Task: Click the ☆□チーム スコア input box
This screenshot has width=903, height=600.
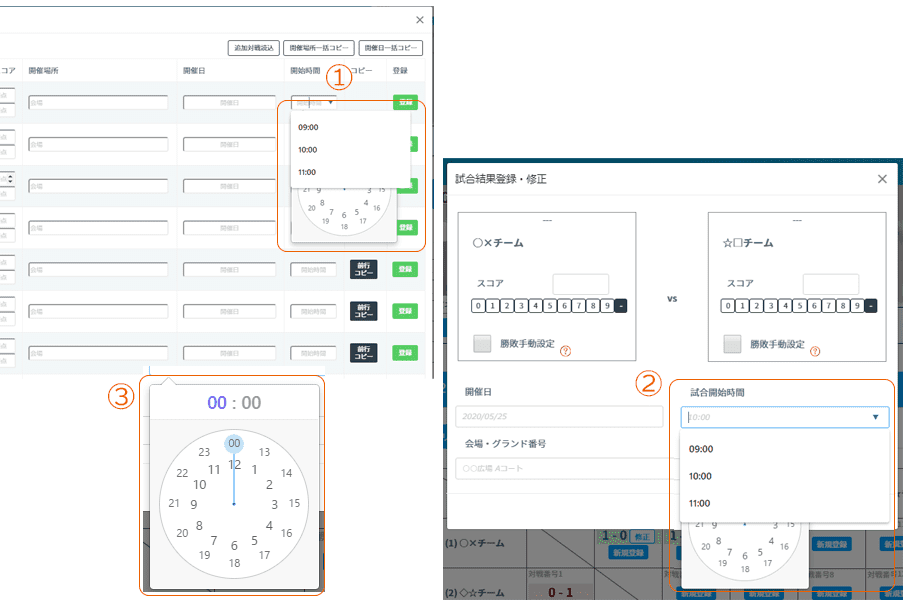Action: 830,284
